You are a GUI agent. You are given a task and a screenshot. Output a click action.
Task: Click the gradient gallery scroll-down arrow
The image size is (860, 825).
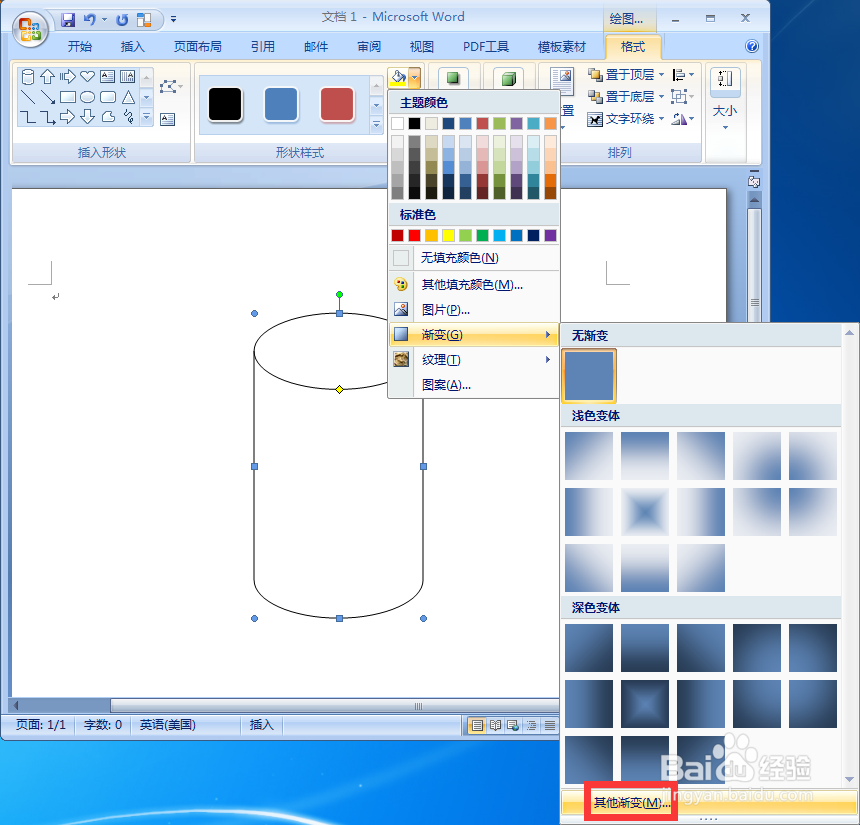point(849,779)
